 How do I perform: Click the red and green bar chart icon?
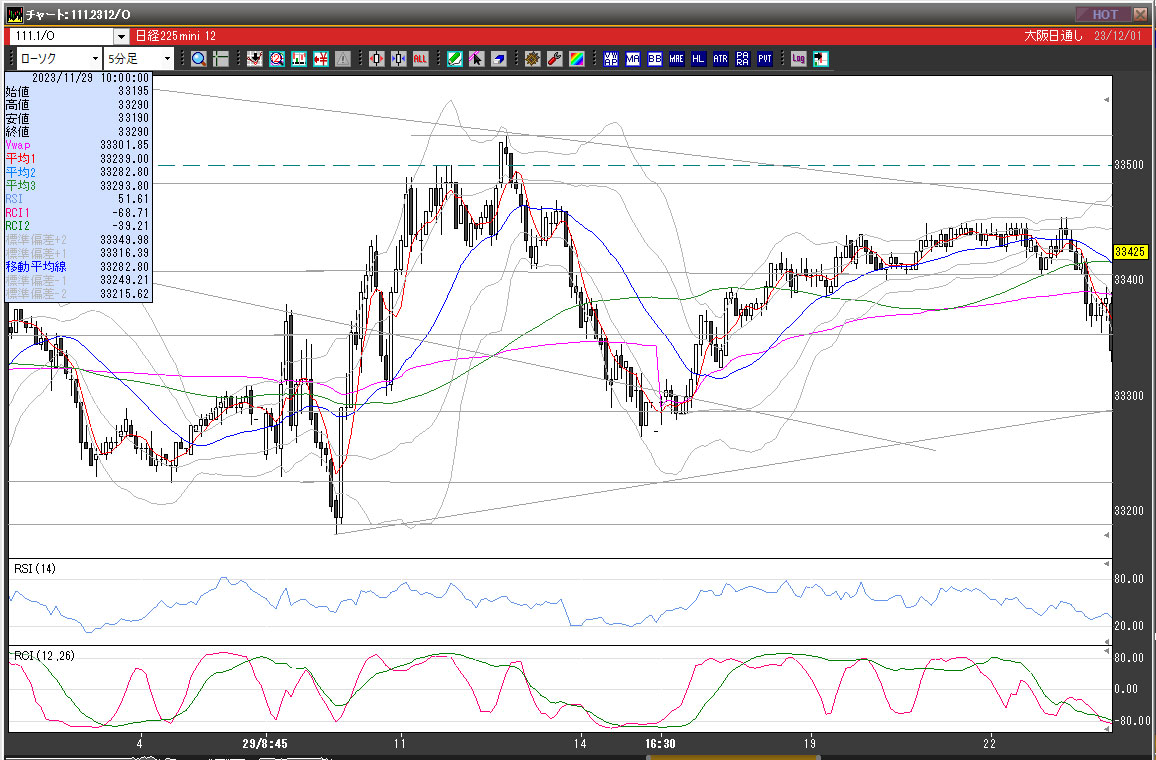click(x=299, y=59)
